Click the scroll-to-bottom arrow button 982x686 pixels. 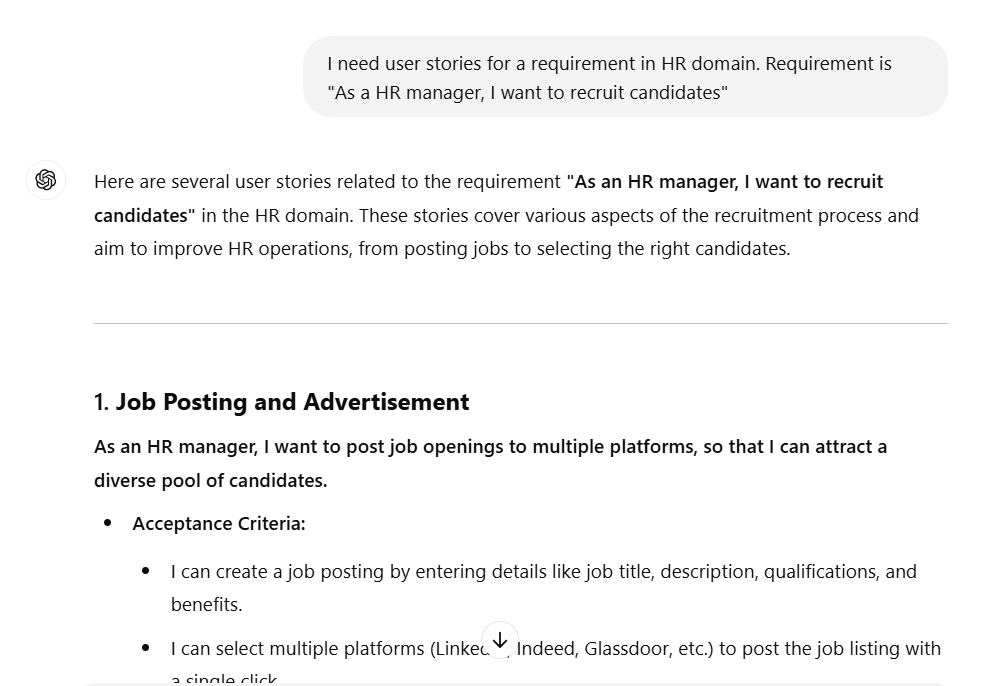tap(500, 640)
